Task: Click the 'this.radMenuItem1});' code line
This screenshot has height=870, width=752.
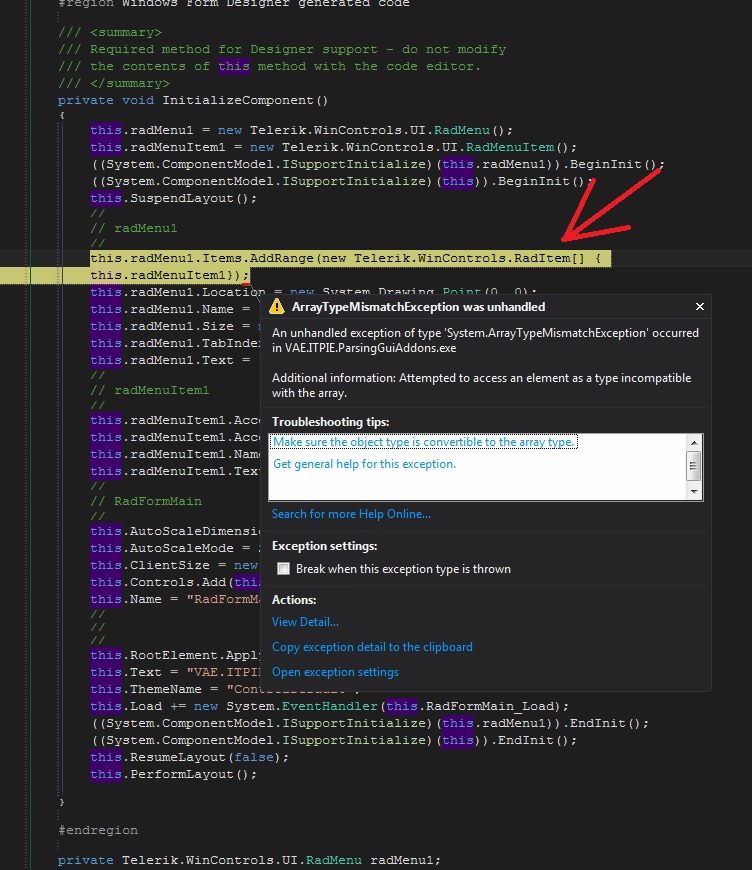Action: click(x=169, y=275)
